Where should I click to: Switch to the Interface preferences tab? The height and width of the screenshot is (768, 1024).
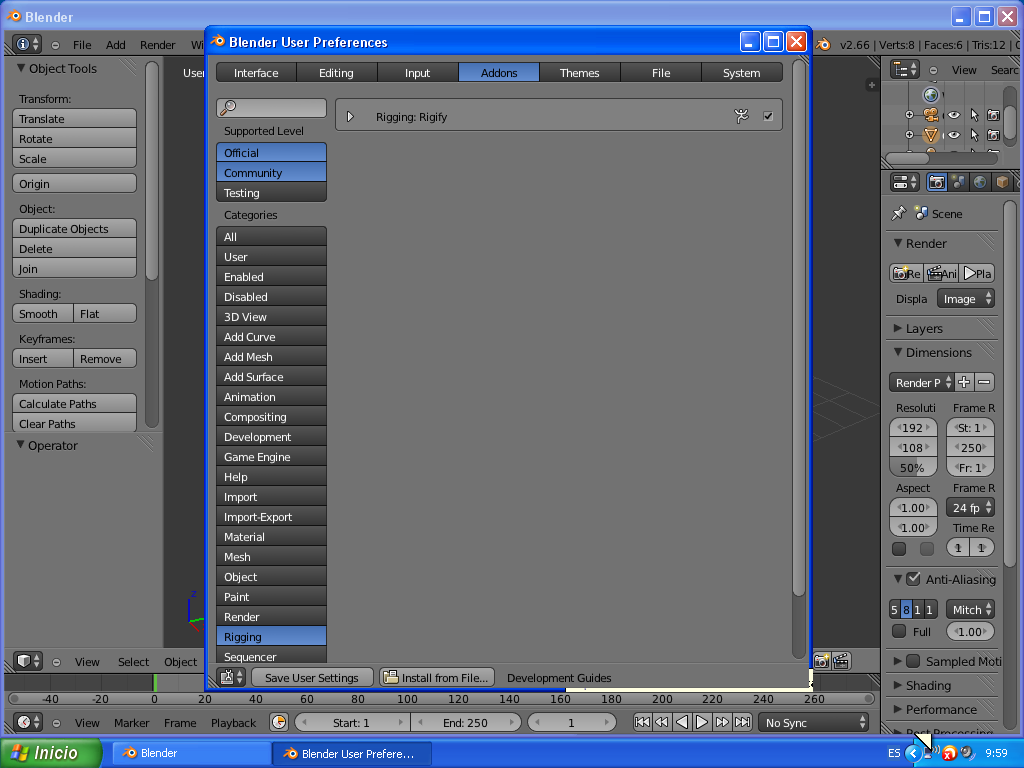(x=256, y=72)
